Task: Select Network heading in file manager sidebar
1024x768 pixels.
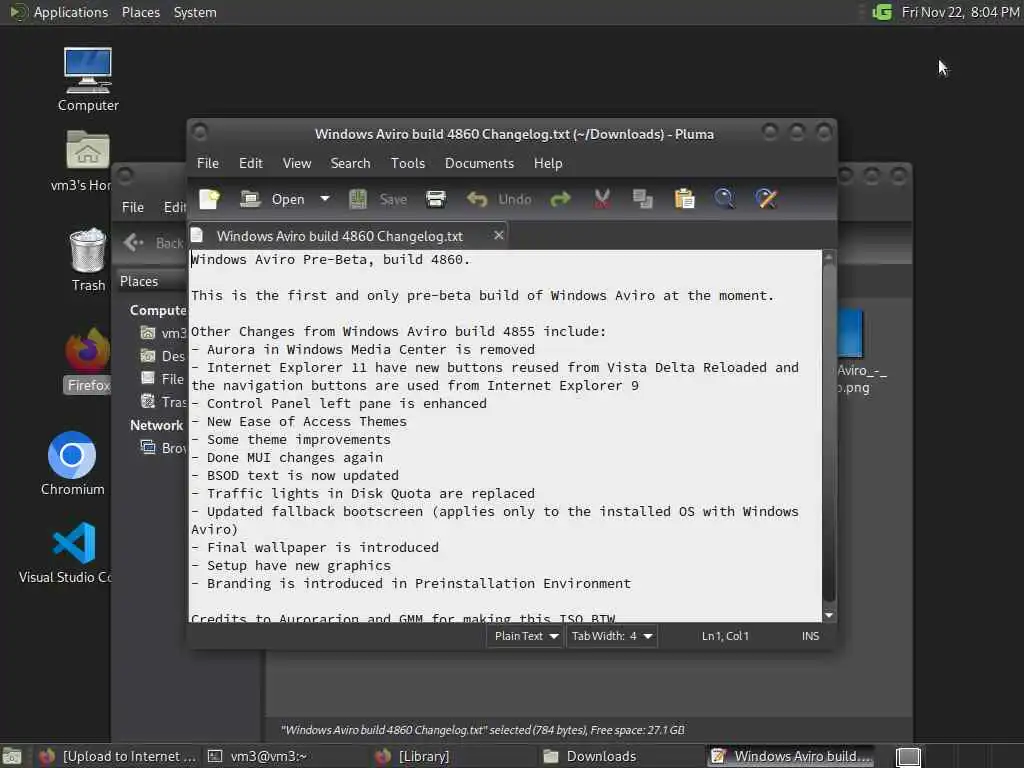Action: tap(156, 425)
